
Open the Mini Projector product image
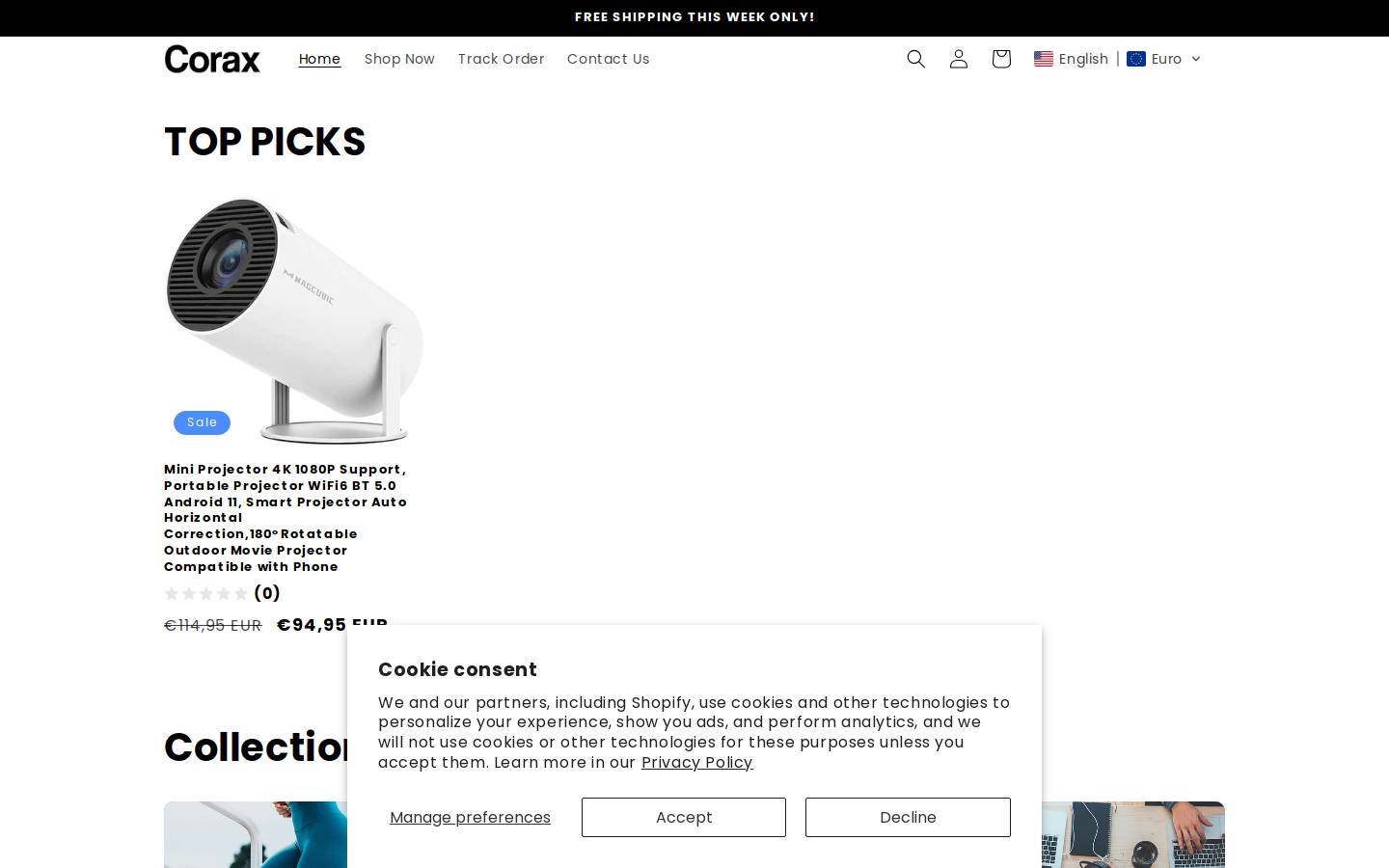[x=294, y=320]
